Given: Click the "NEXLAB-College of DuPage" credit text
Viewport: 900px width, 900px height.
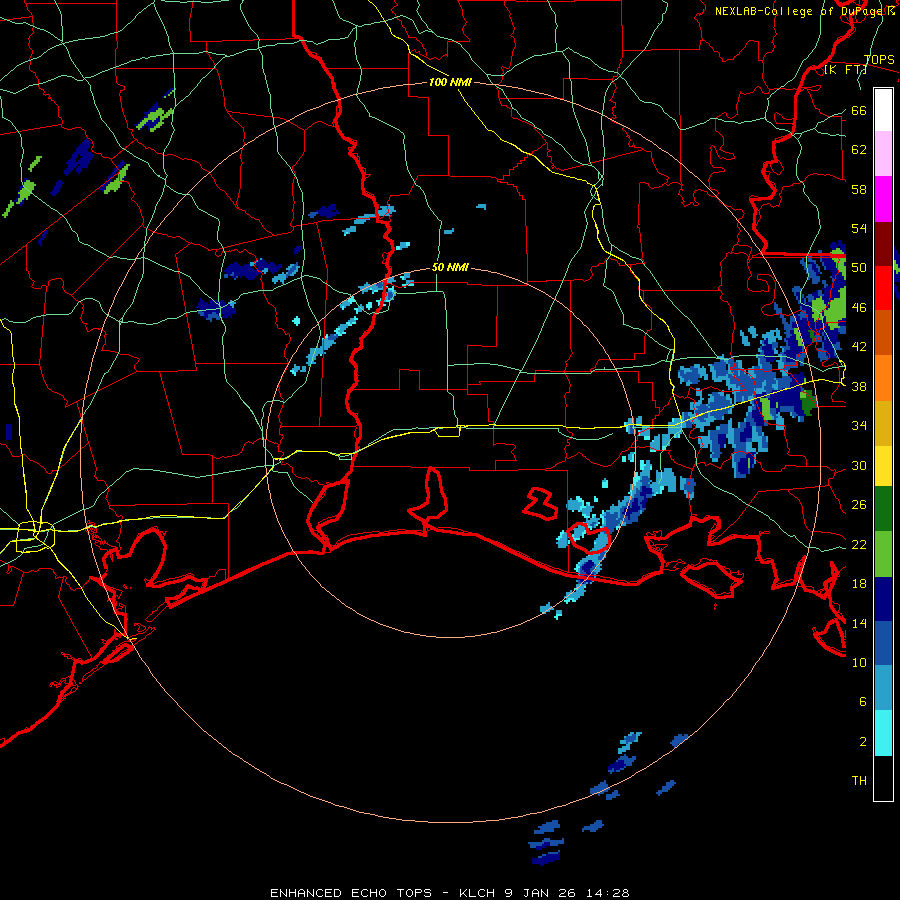Looking at the screenshot, I should click(x=799, y=11).
